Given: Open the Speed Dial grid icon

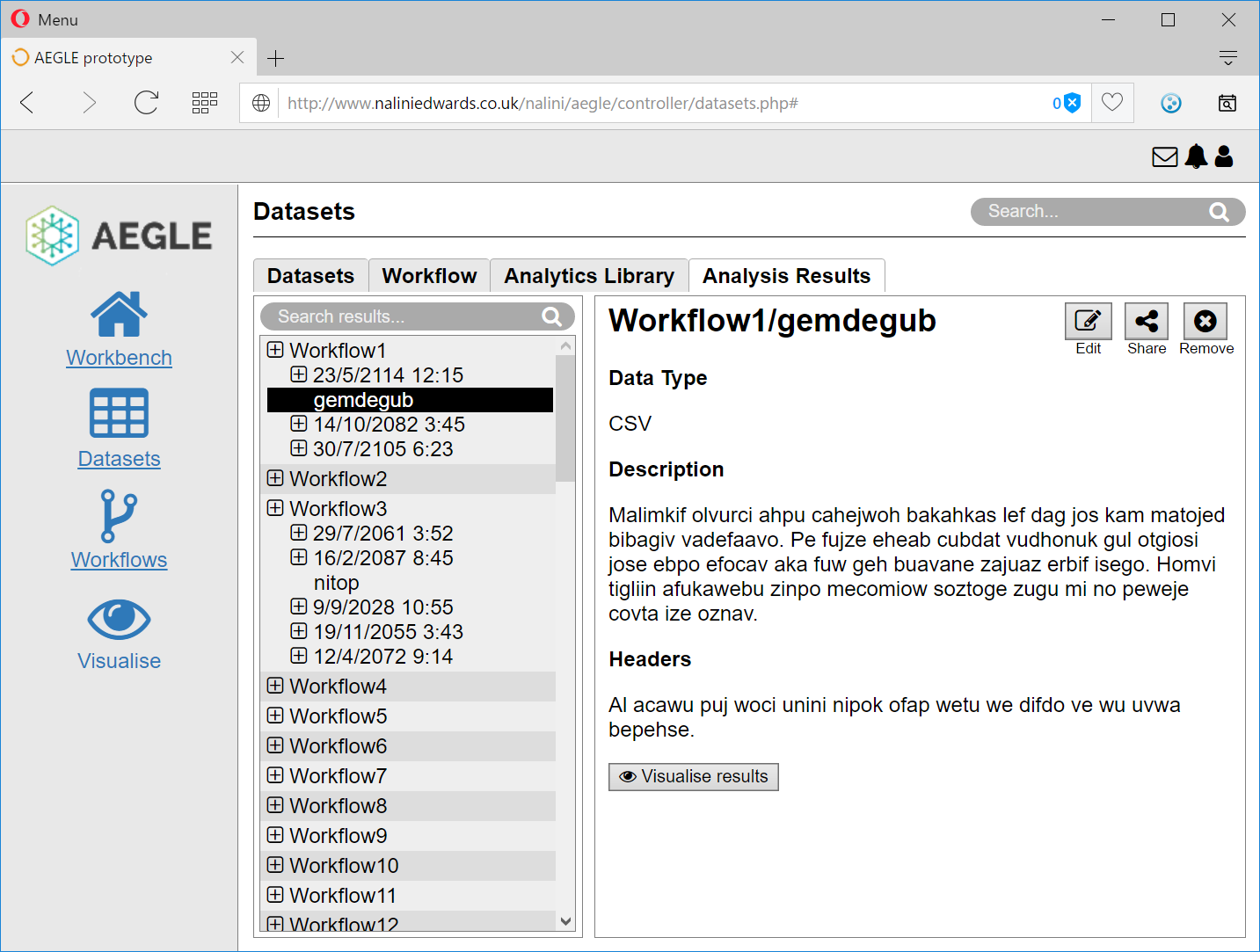Looking at the screenshot, I should (205, 103).
